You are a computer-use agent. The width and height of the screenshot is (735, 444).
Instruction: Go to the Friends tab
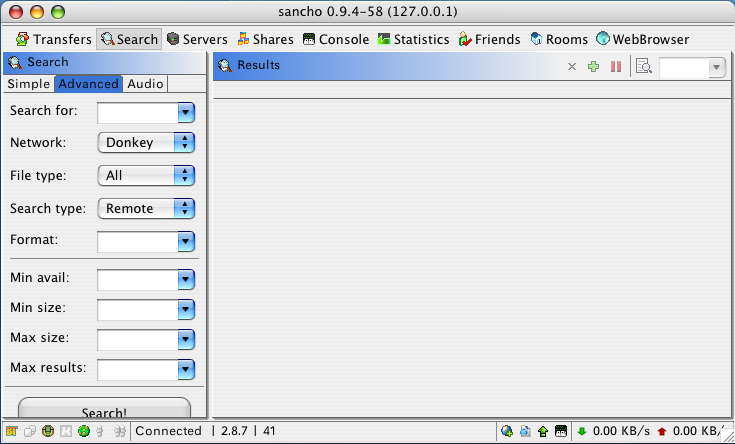pyautogui.click(x=489, y=39)
